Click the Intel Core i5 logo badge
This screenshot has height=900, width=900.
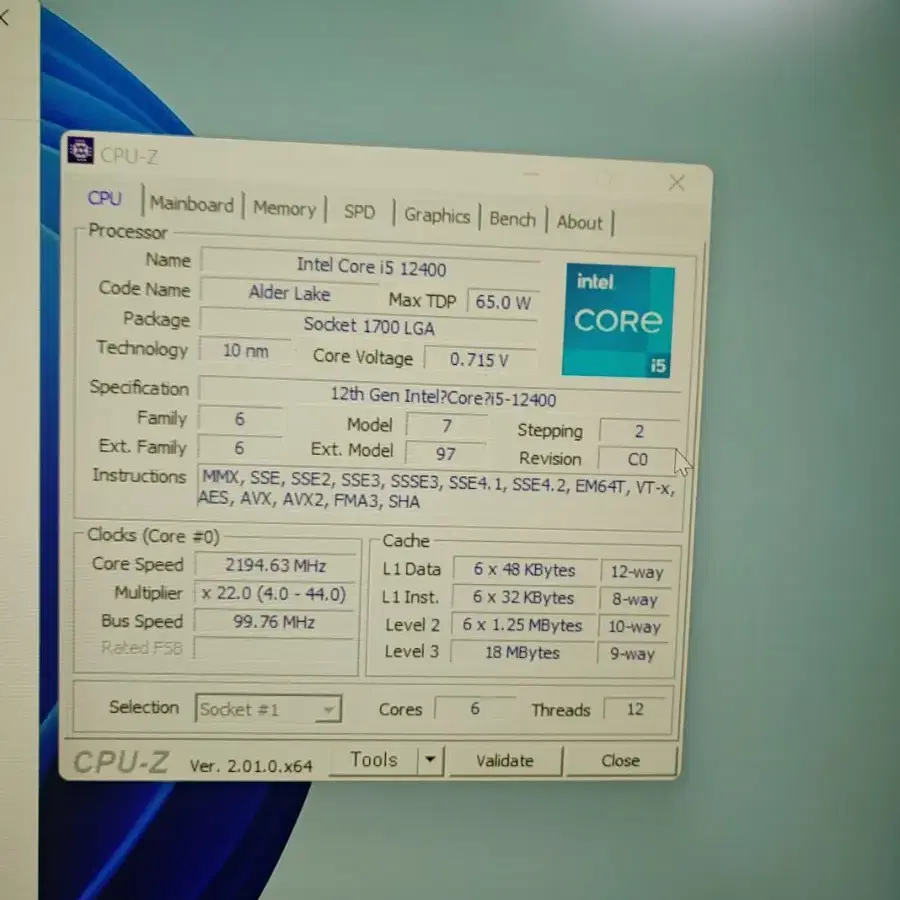[x=618, y=321]
